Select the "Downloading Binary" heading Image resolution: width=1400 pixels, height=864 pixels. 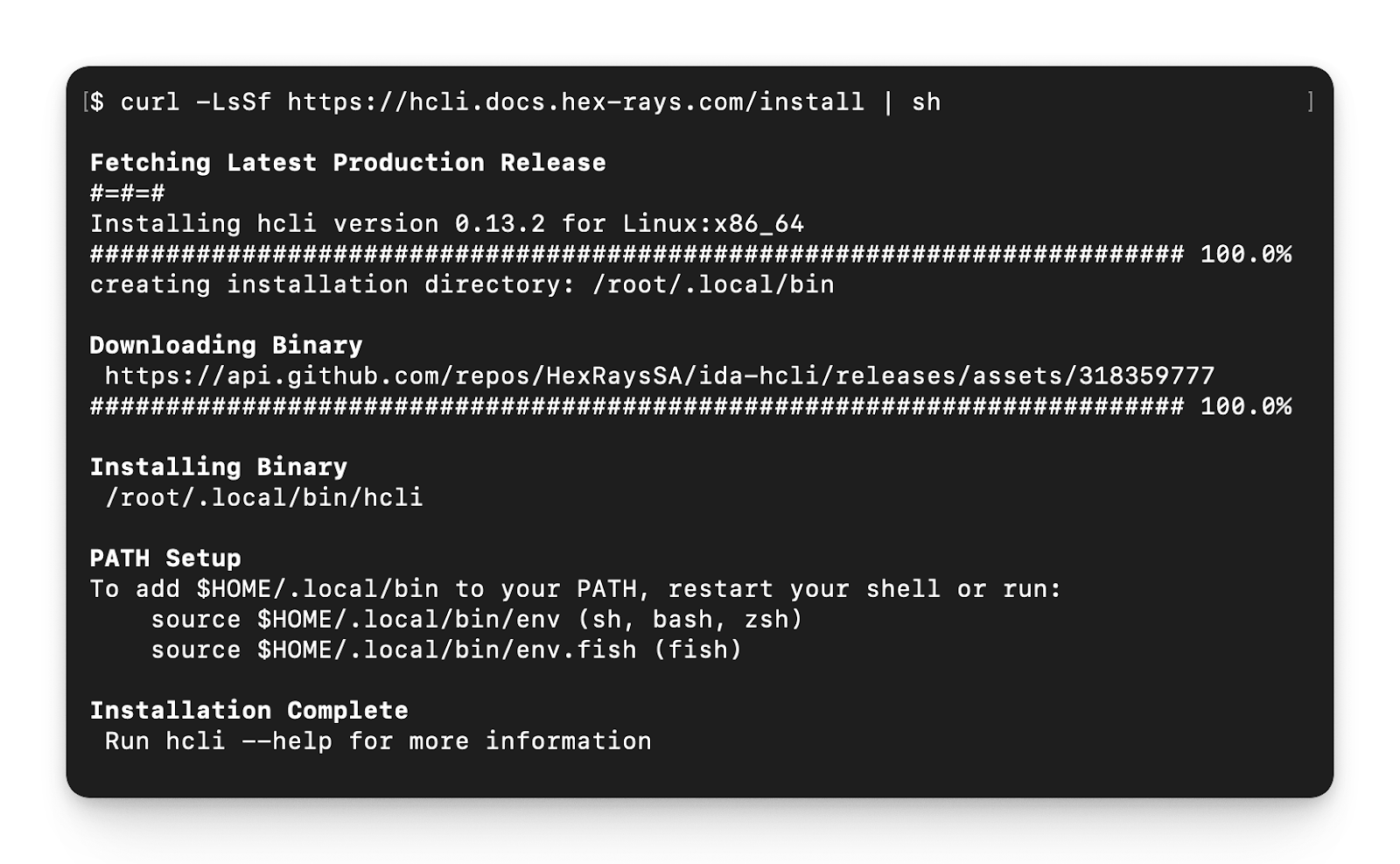(x=226, y=346)
